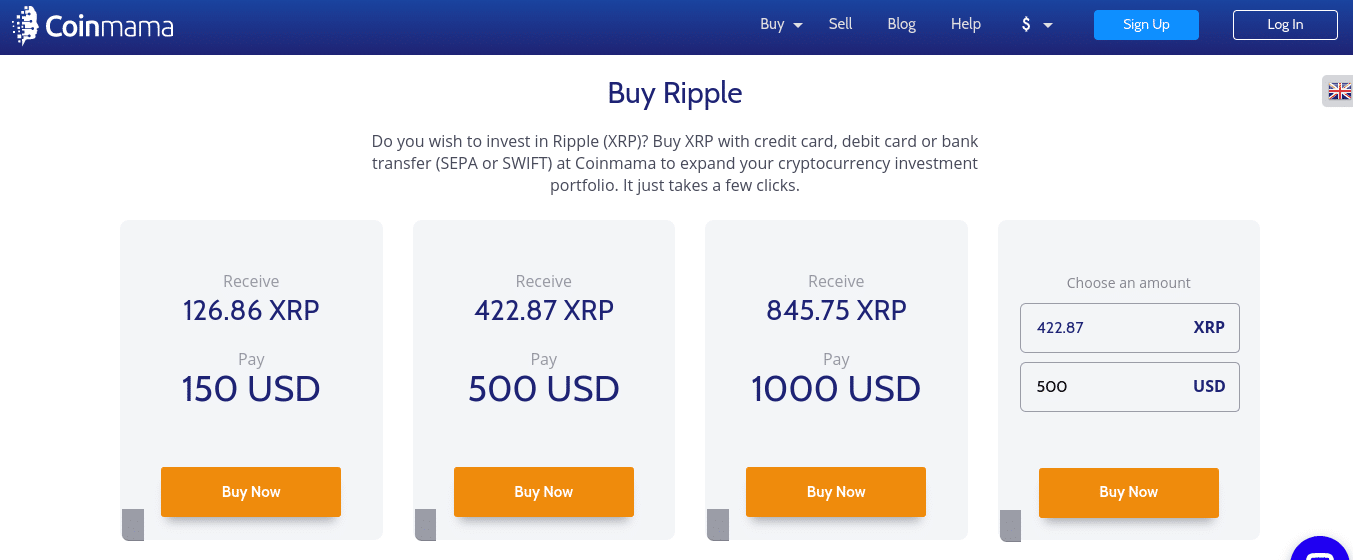
Task: Click the XRP amount input field
Action: coord(1129,328)
